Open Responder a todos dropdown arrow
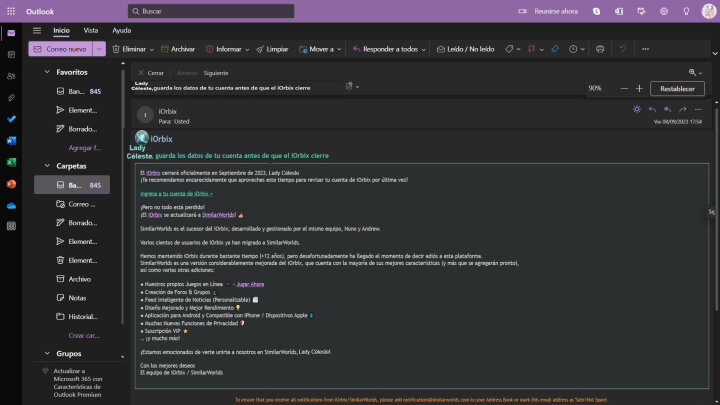720x405 pixels. [424, 50]
